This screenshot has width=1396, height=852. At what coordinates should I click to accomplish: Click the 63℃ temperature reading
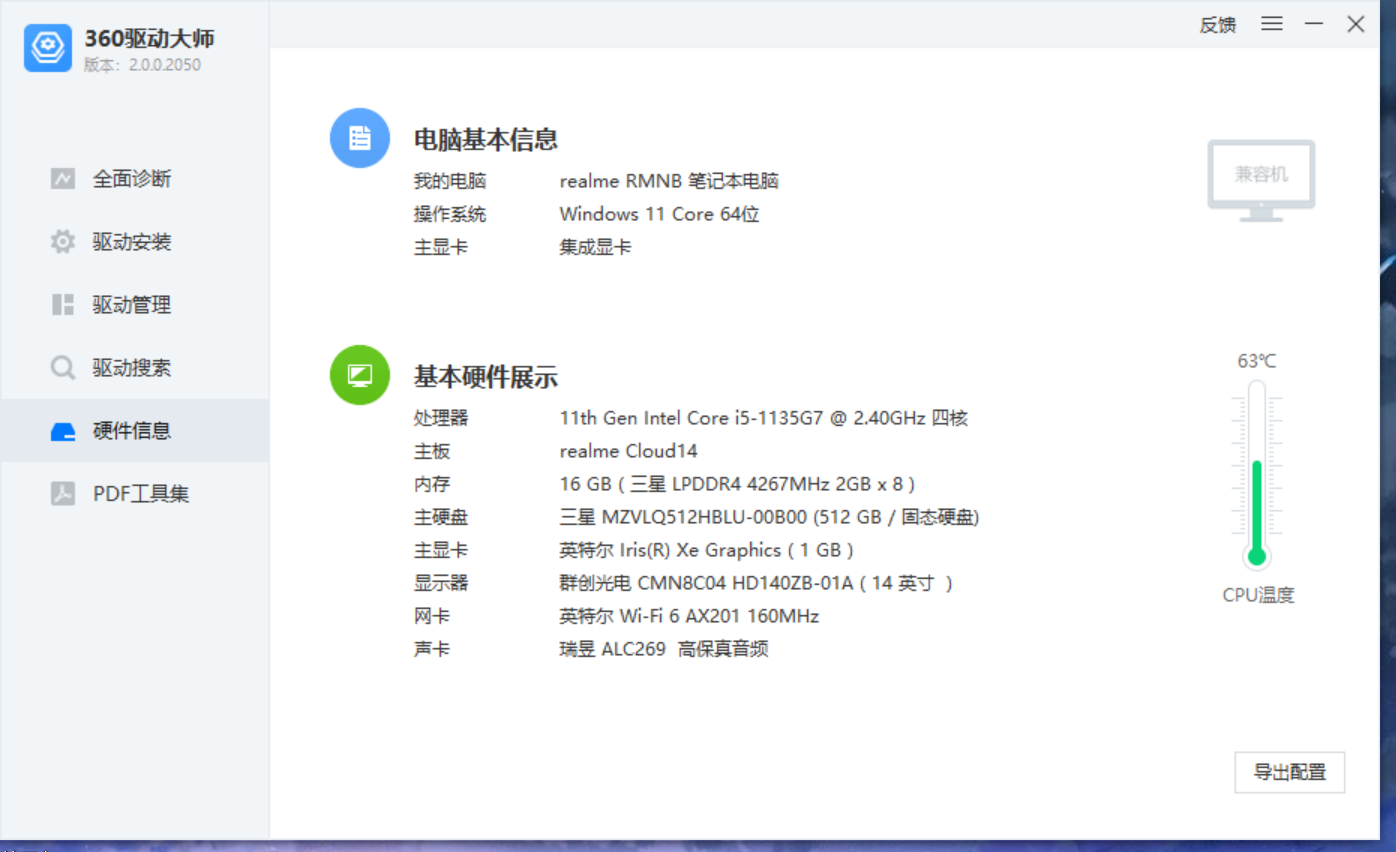coord(1257,361)
